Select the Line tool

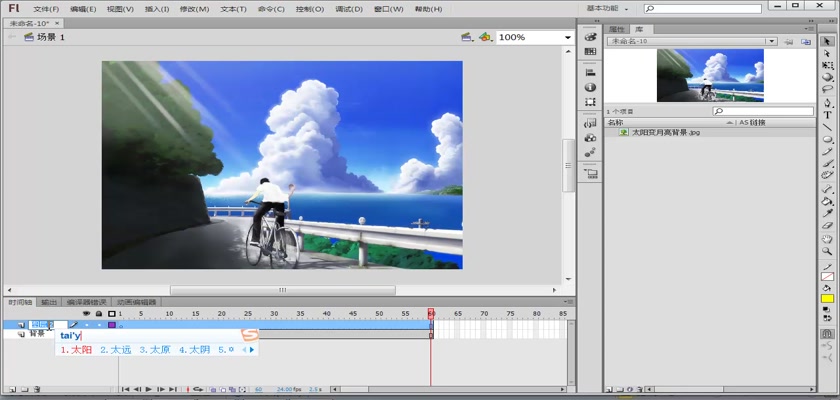[827, 127]
